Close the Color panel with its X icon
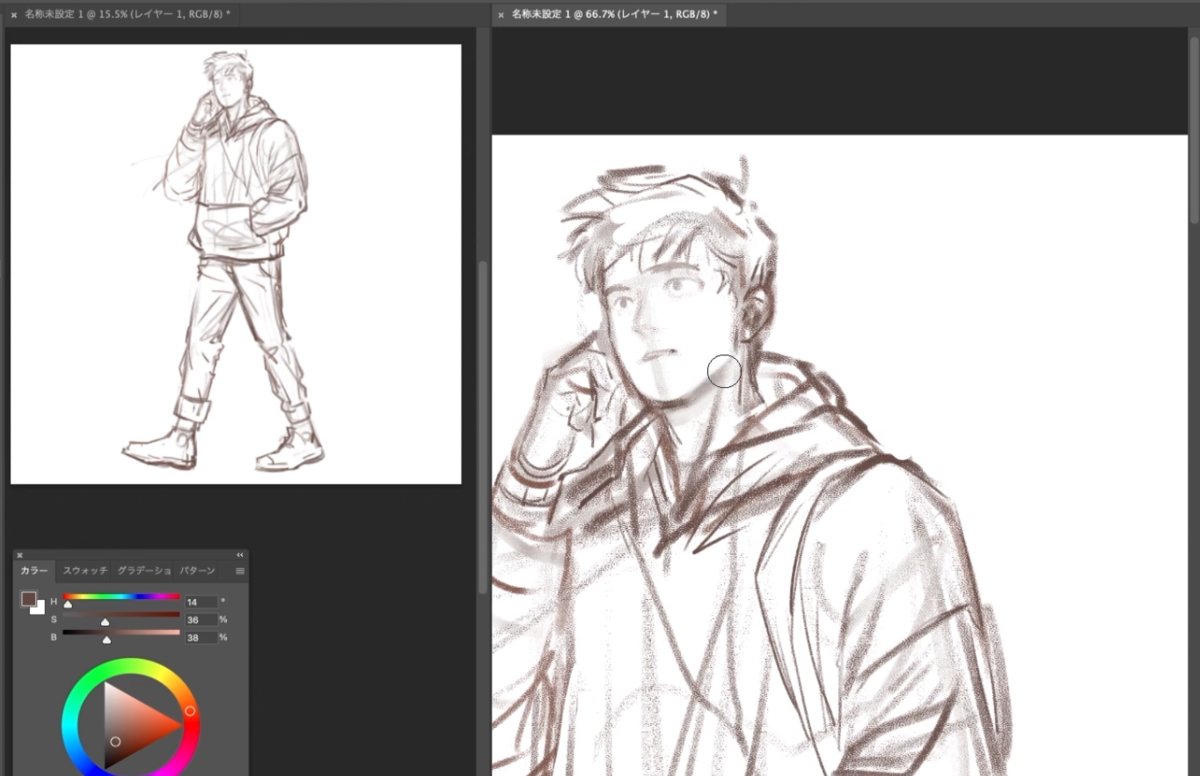The image size is (1200, 776). pos(19,555)
